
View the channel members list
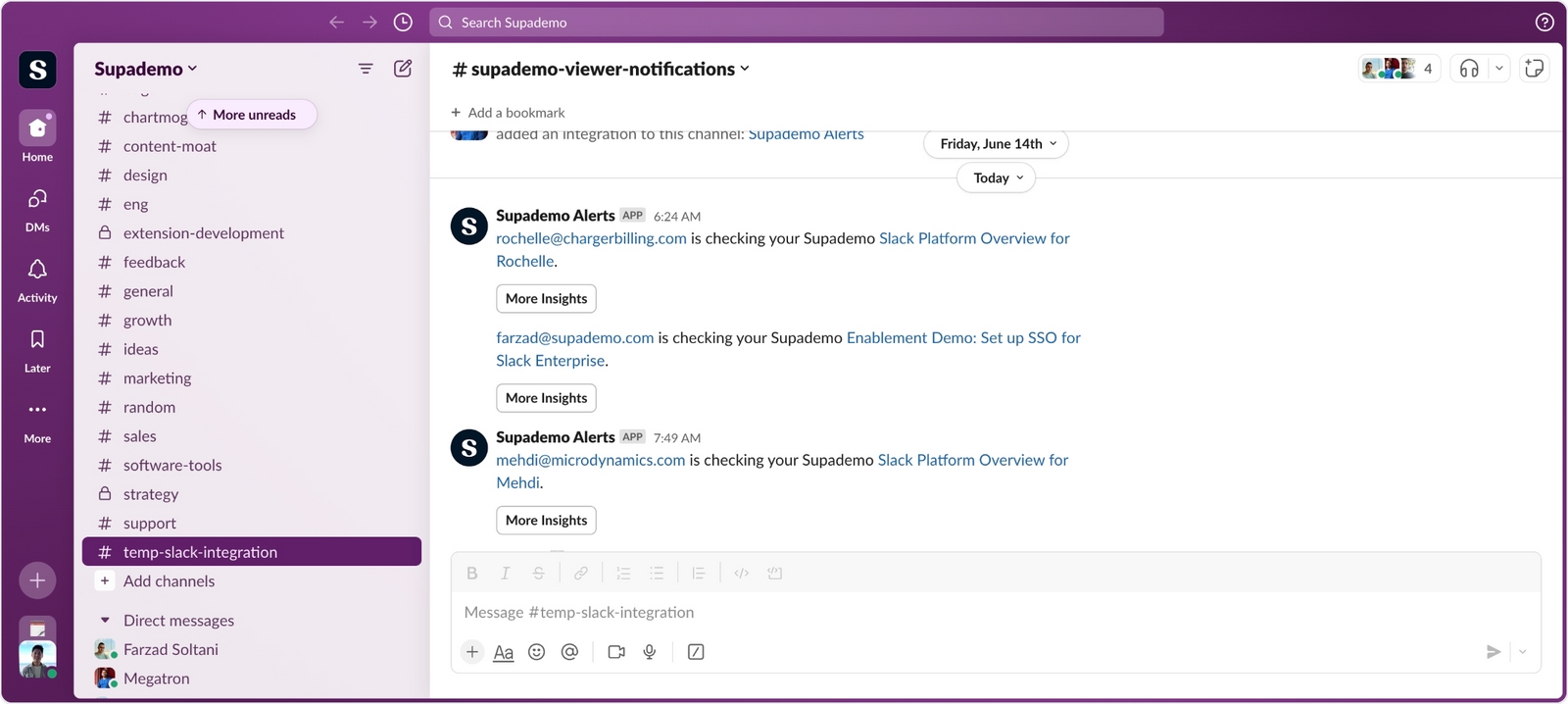[1399, 69]
